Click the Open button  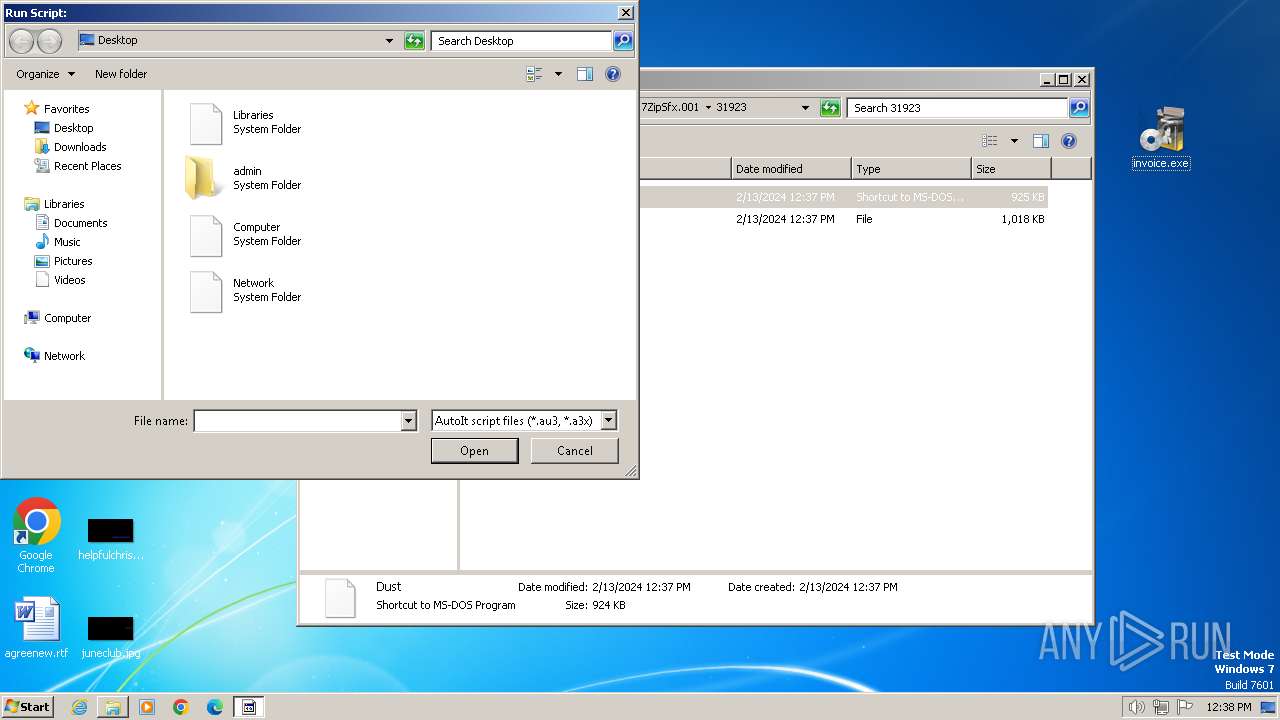(x=474, y=451)
